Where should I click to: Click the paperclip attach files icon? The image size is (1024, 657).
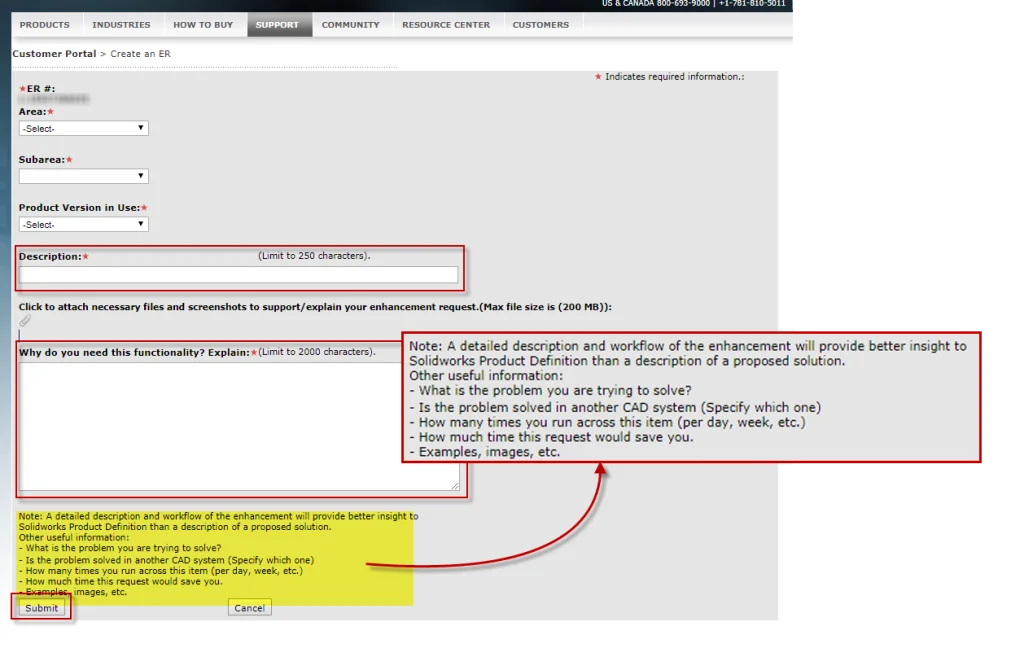tap(25, 320)
